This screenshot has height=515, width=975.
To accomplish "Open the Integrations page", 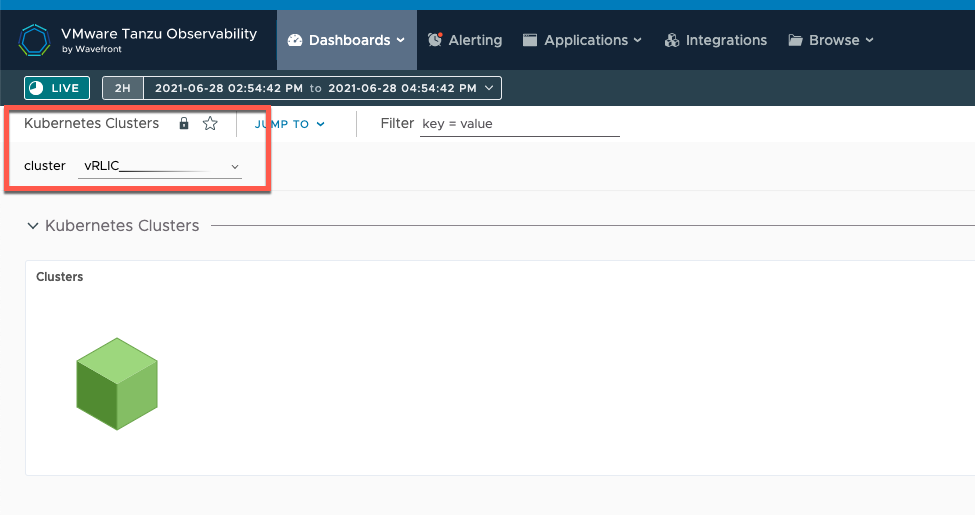I will (x=716, y=40).
